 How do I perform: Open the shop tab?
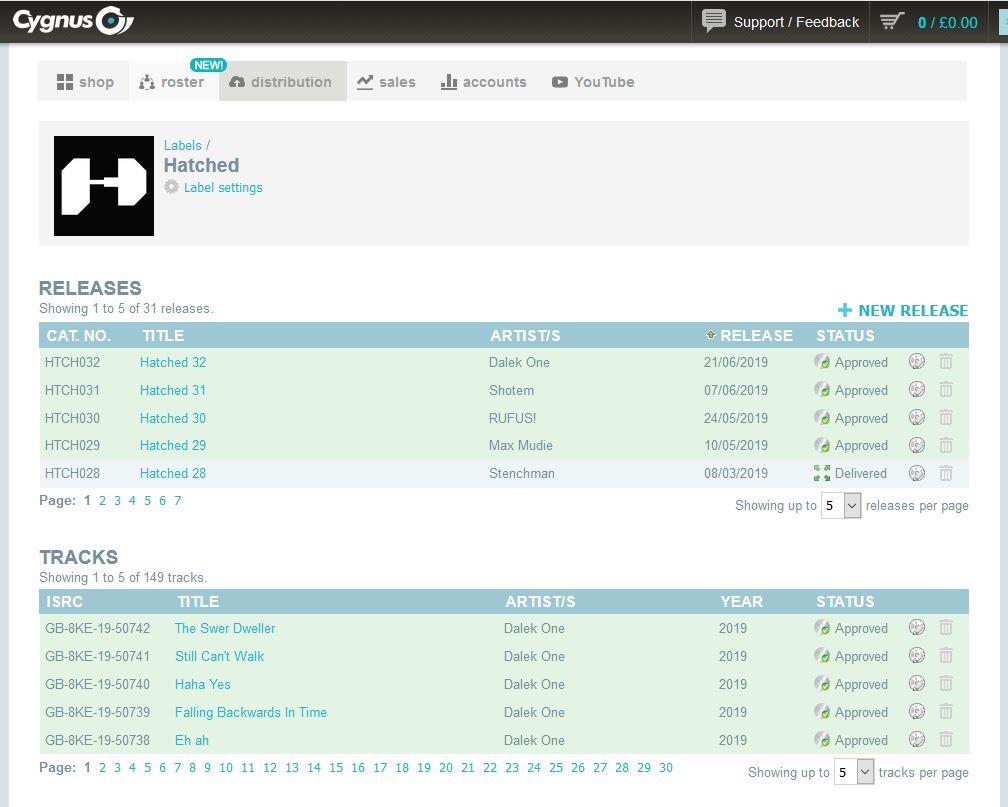coord(86,82)
